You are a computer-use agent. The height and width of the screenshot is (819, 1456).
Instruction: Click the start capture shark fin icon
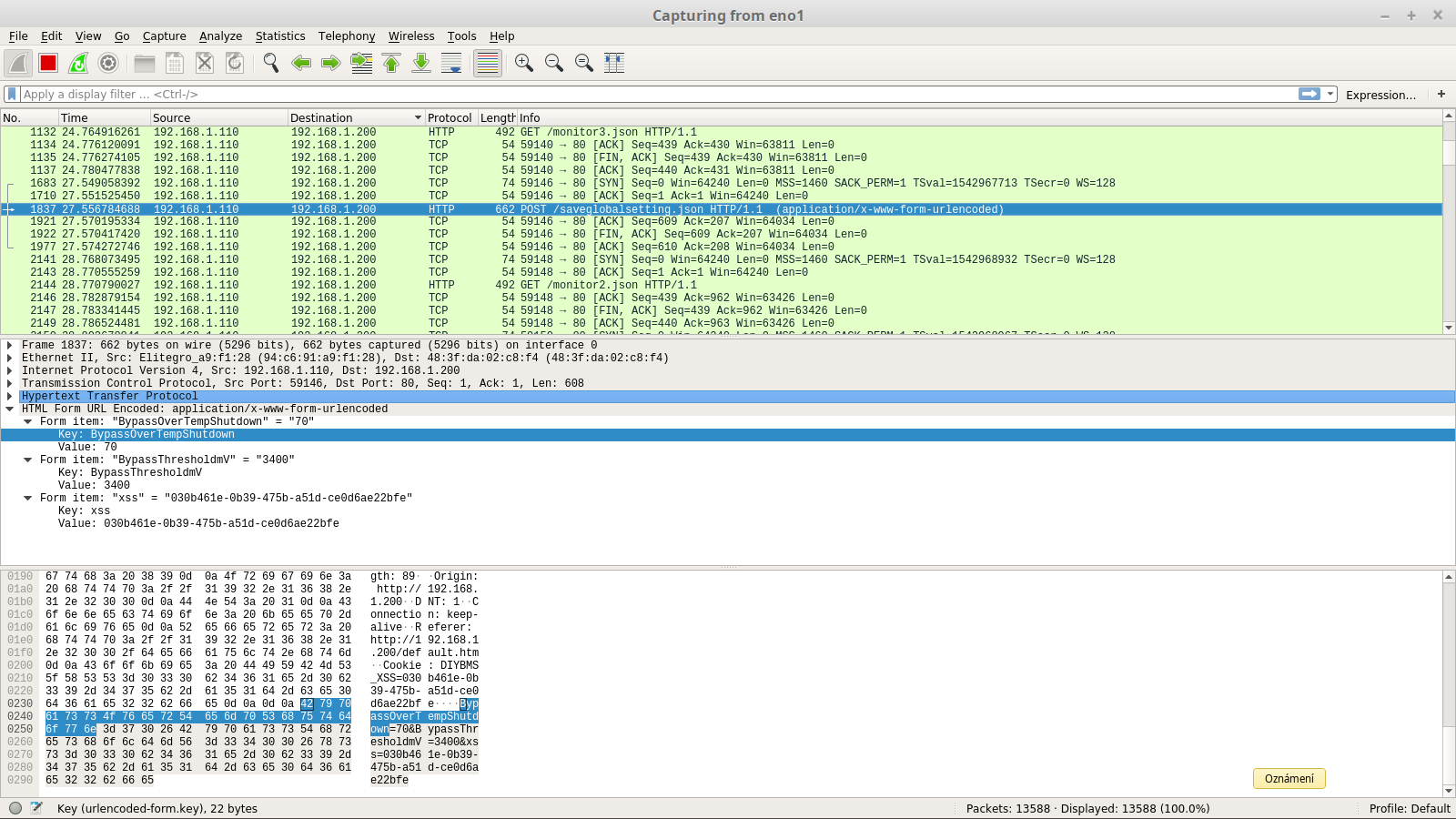18,63
